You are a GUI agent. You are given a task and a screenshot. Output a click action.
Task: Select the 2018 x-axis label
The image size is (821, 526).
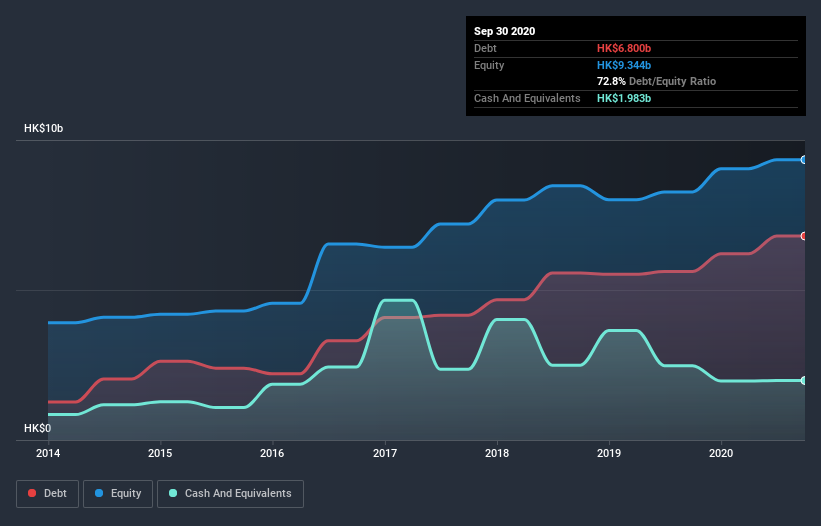[x=497, y=453]
